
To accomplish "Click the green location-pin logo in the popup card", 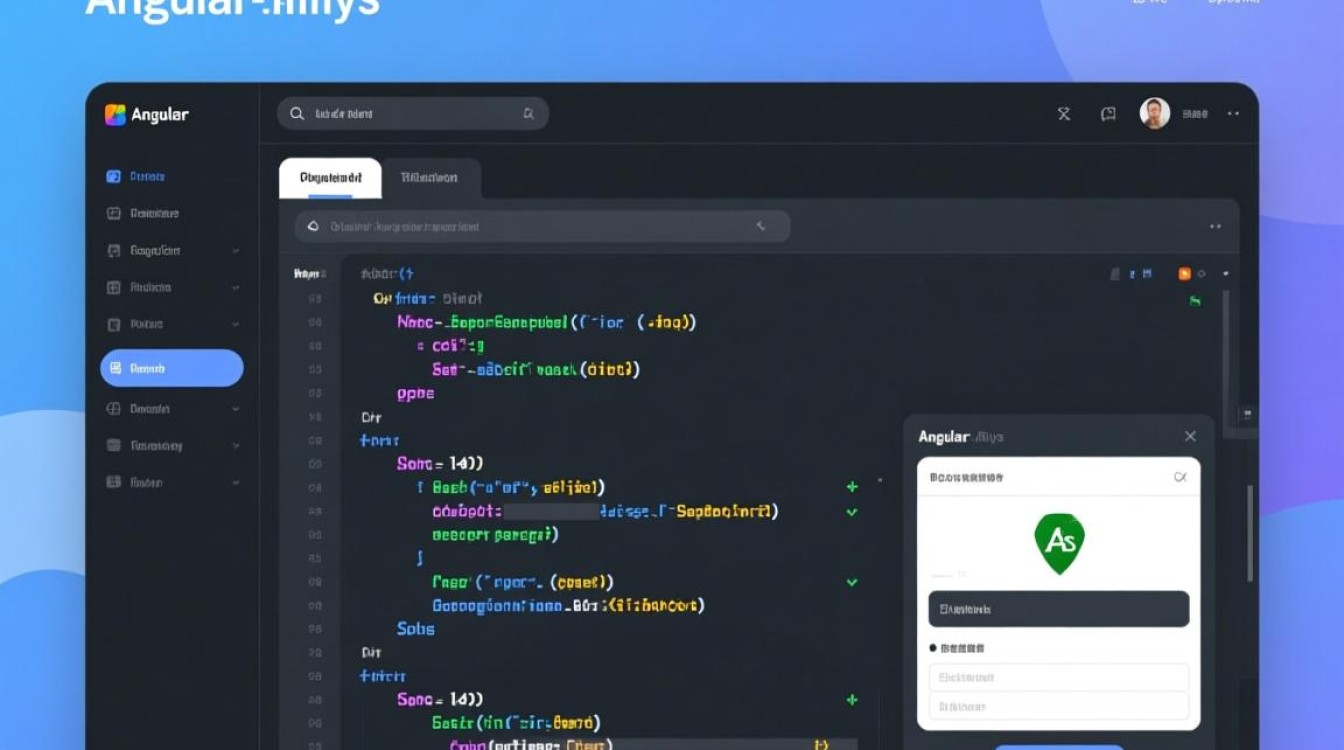I will tap(1060, 541).
